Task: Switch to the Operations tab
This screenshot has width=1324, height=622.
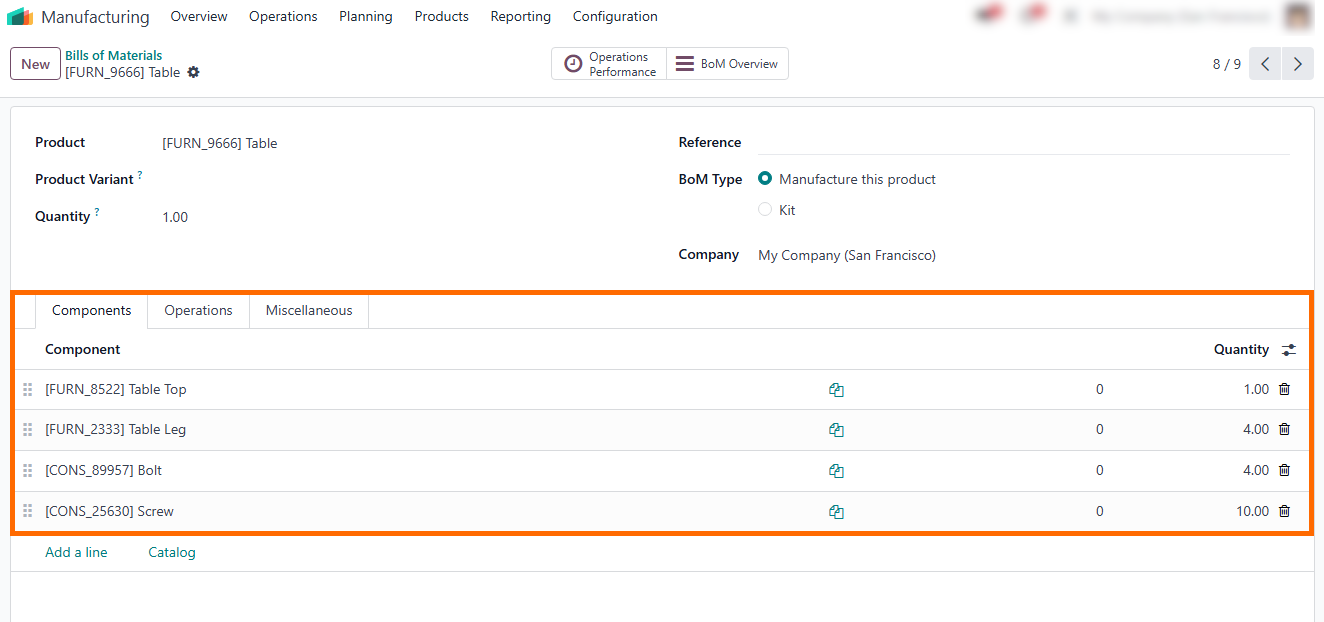Action: pos(198,311)
